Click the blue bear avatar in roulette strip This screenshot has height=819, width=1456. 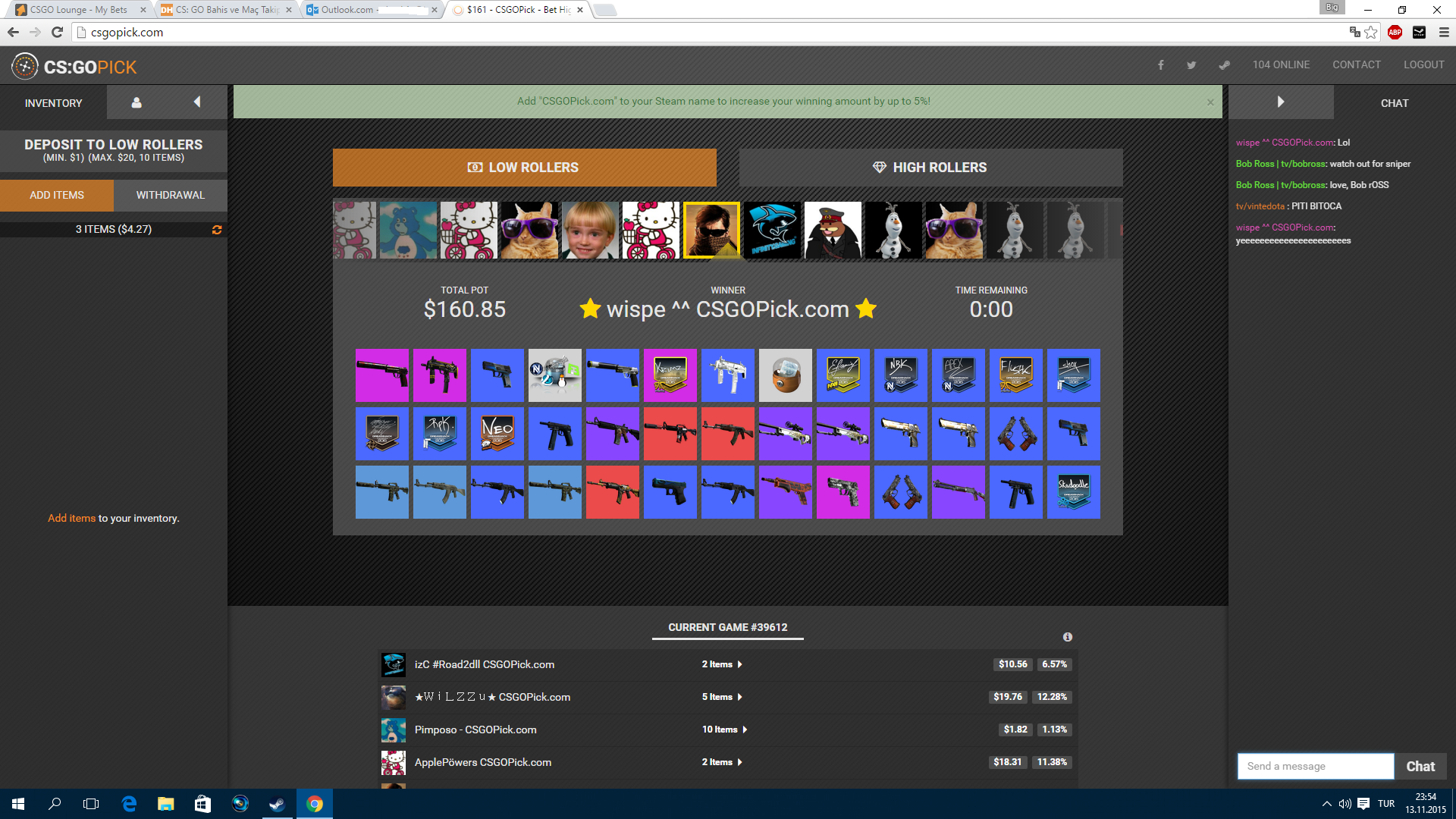[408, 230]
